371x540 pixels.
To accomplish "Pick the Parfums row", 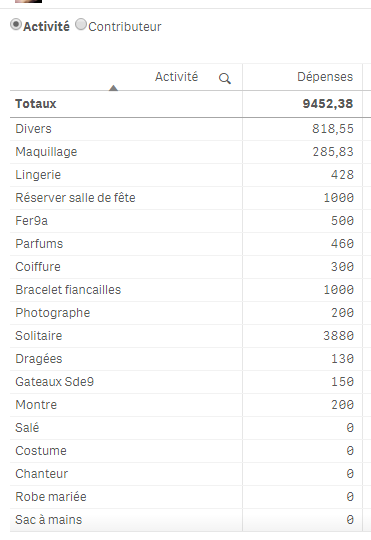I will coord(186,244).
